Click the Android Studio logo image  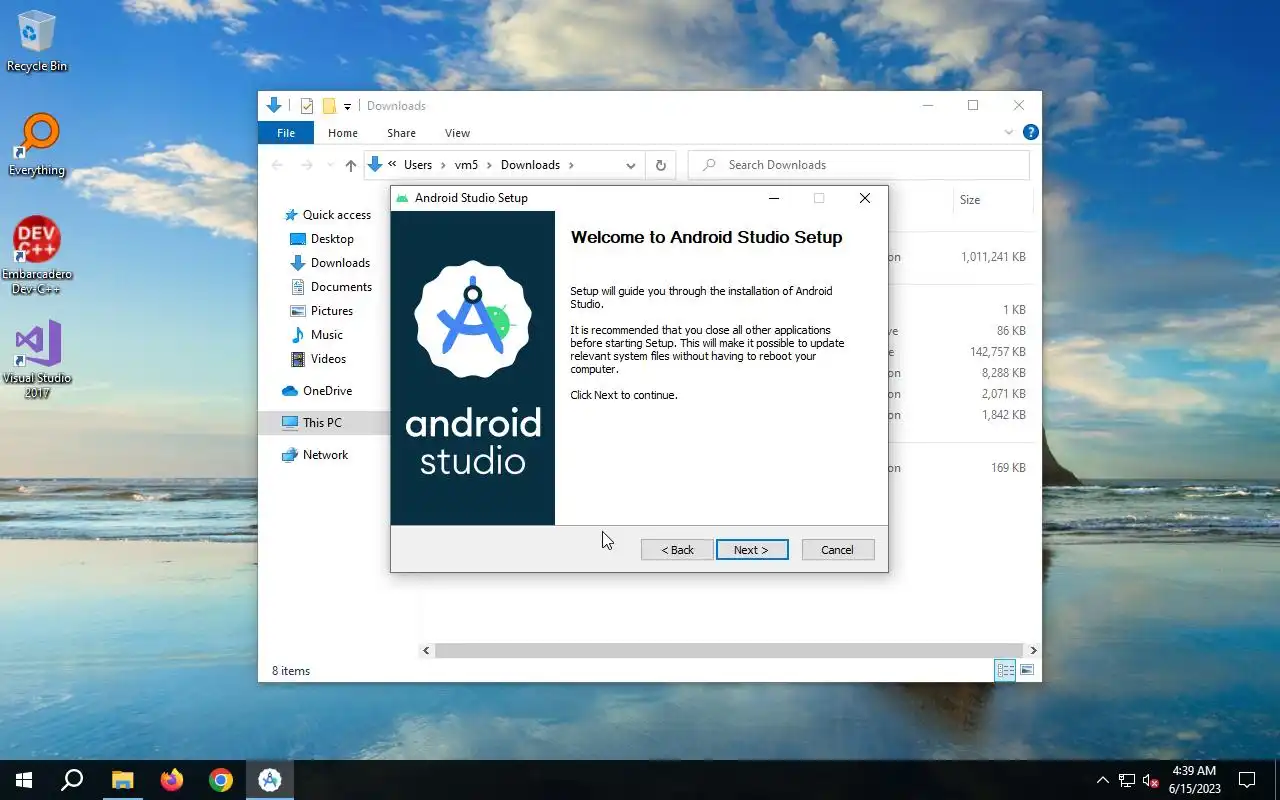click(473, 368)
